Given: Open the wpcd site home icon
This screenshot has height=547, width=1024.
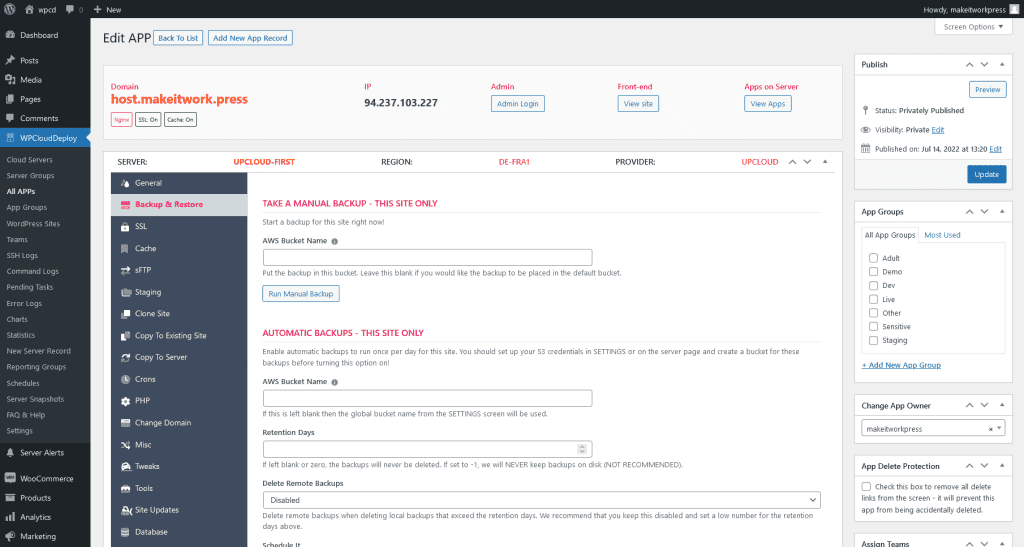Looking at the screenshot, I should coord(29,9).
